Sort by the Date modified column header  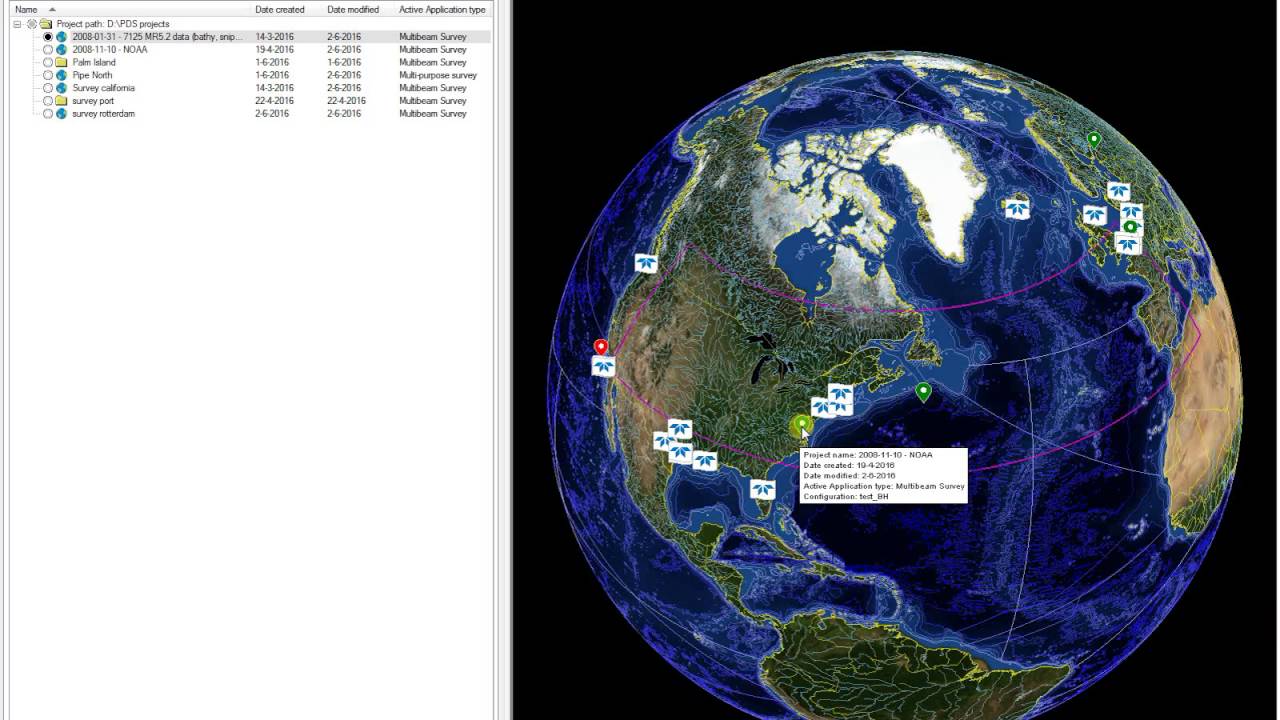tap(353, 9)
